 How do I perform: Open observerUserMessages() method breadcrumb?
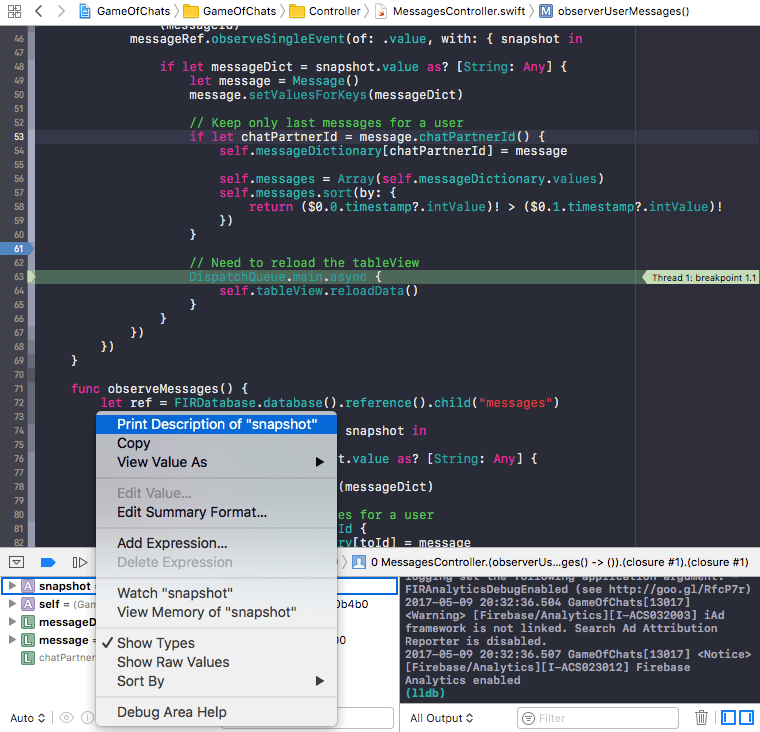615,11
